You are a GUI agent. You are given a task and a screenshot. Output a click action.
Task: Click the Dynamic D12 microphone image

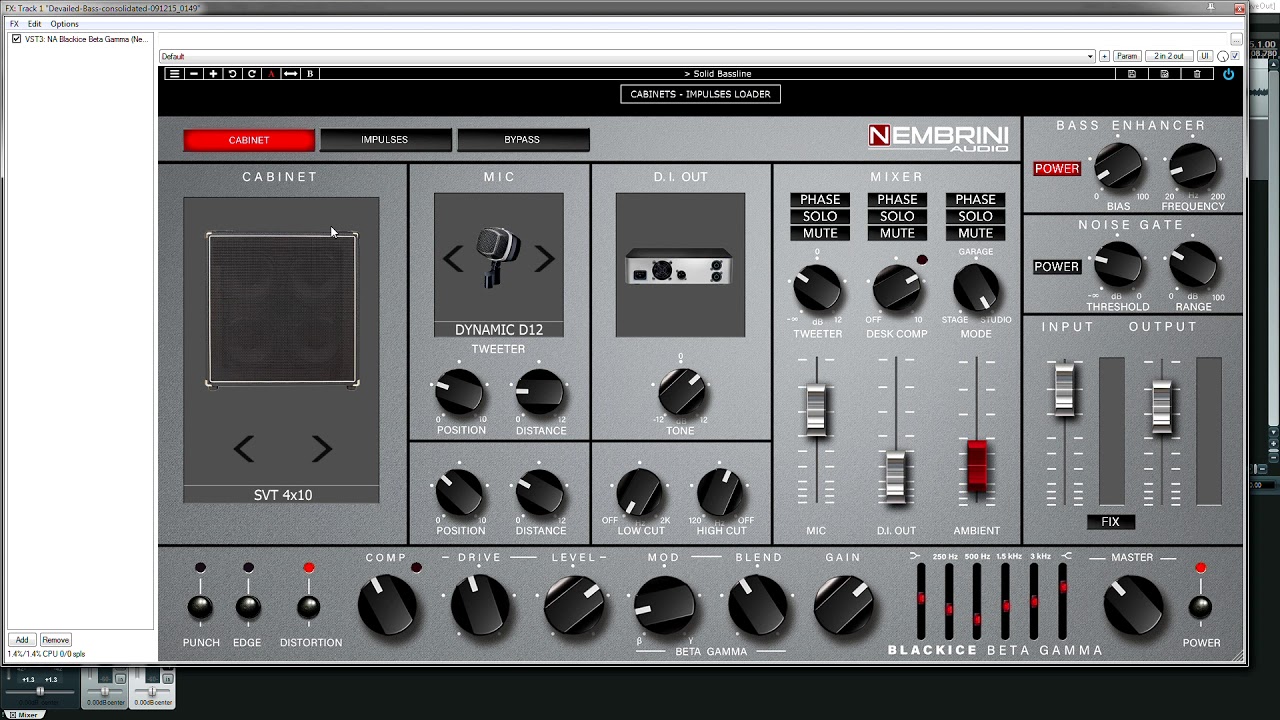coord(497,257)
